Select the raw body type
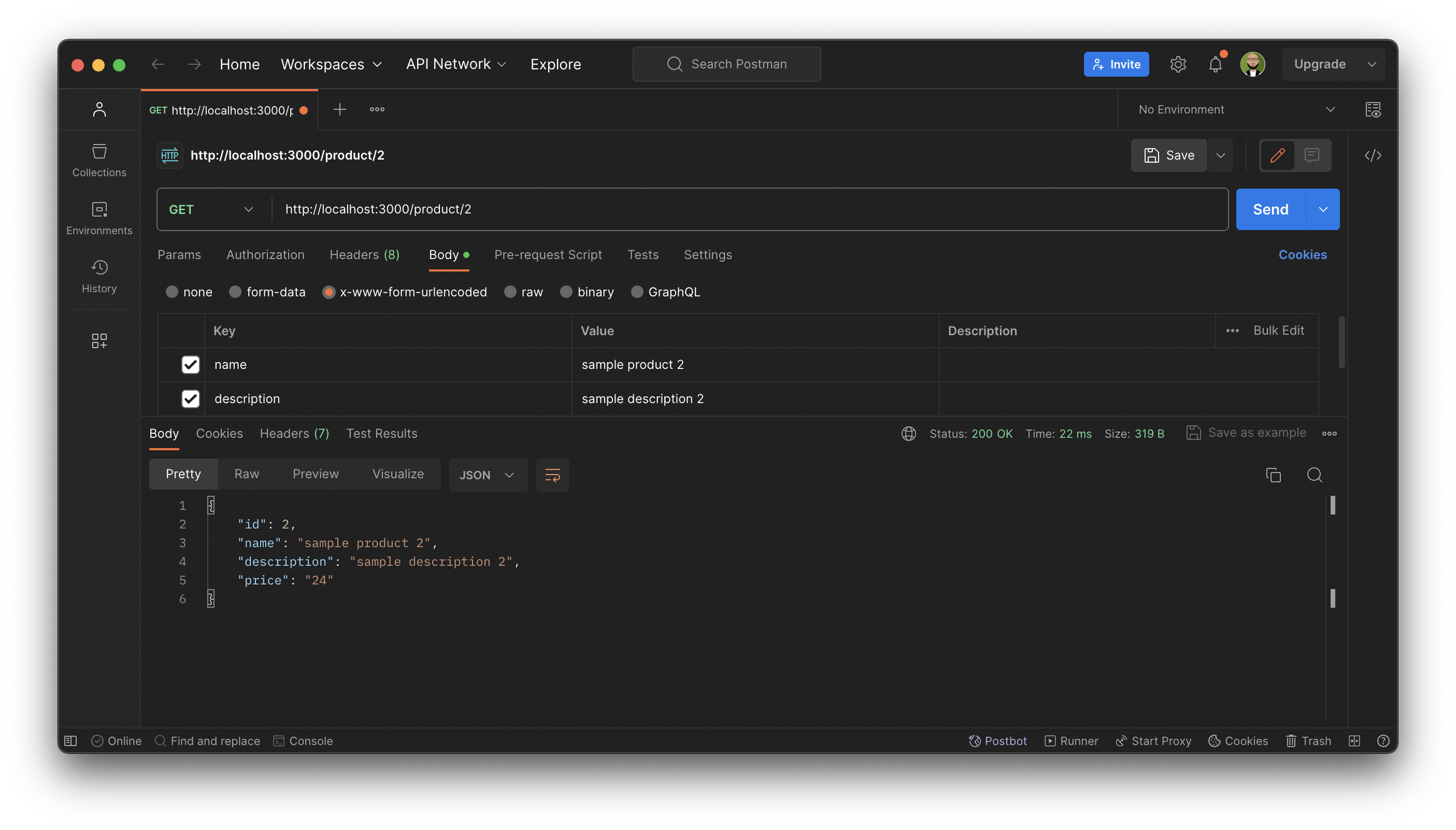The image size is (1456, 830). point(510,291)
